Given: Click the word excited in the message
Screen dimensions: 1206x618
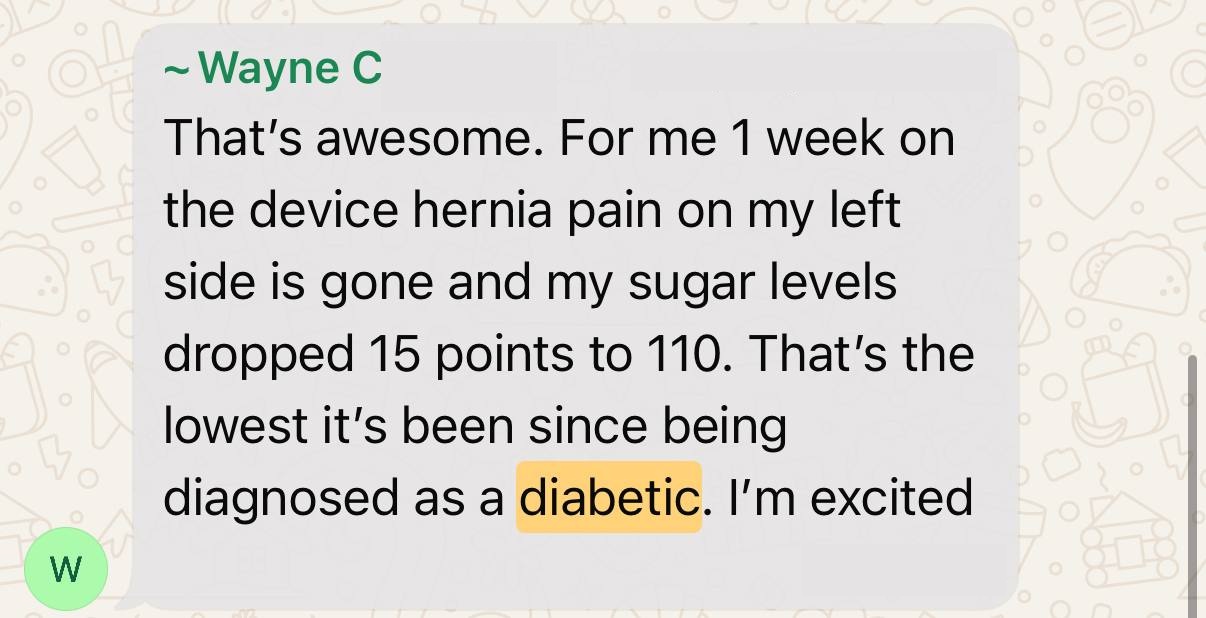Looking at the screenshot, I should (x=891, y=497).
